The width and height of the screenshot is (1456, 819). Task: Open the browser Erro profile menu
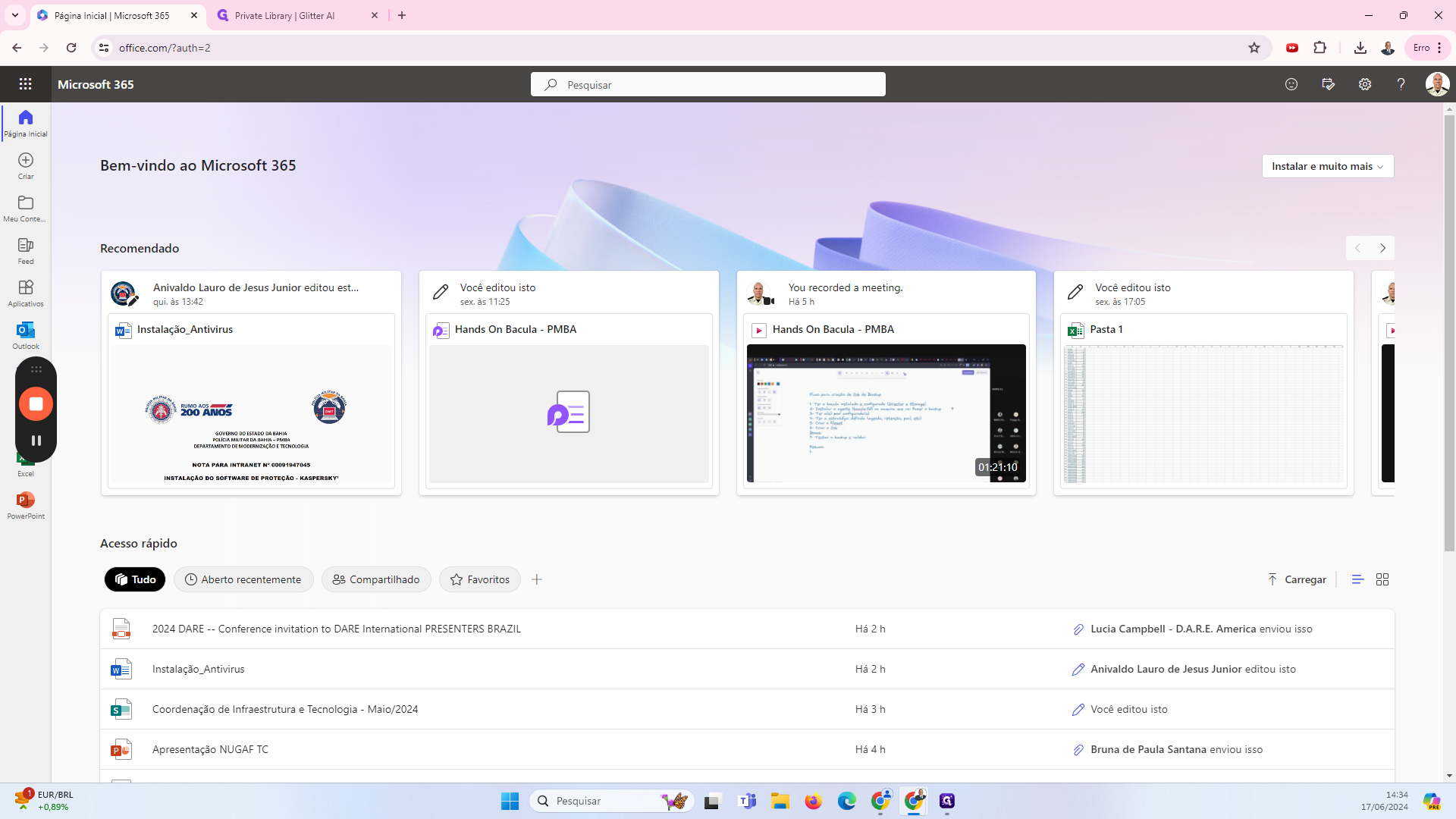click(x=1427, y=48)
